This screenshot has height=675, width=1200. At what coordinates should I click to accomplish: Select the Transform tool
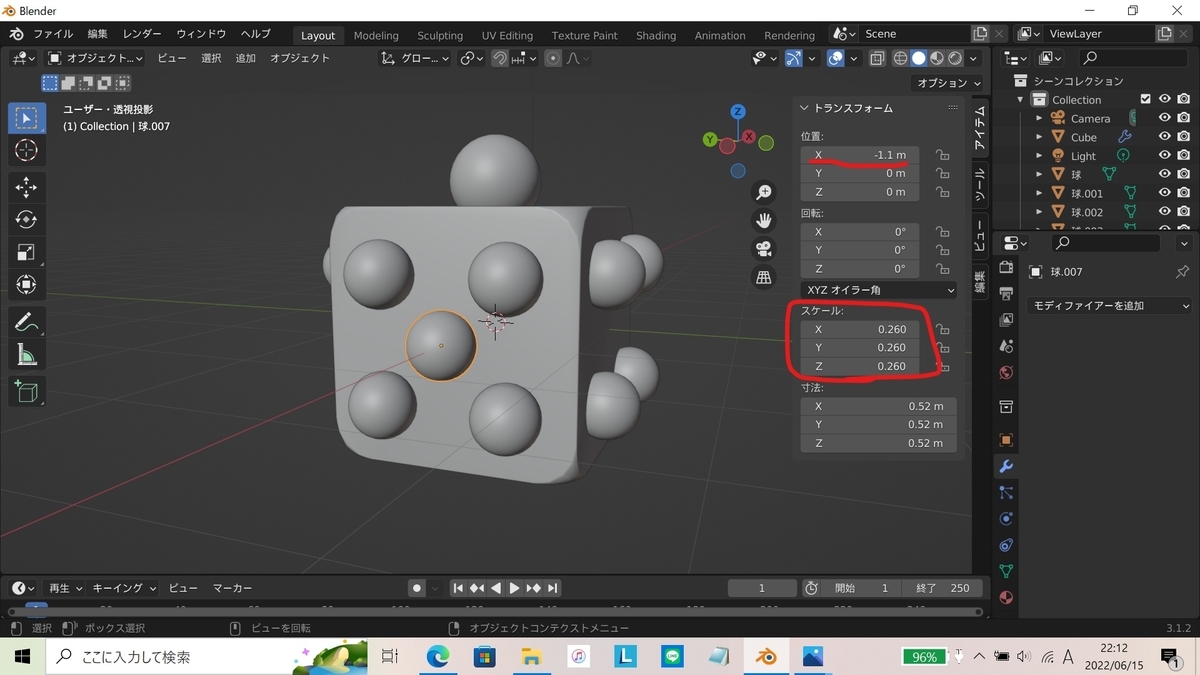tap(27, 286)
